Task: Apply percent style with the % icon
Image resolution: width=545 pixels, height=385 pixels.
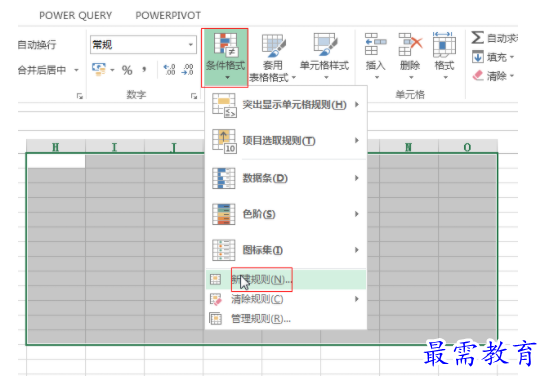Action: tap(127, 71)
